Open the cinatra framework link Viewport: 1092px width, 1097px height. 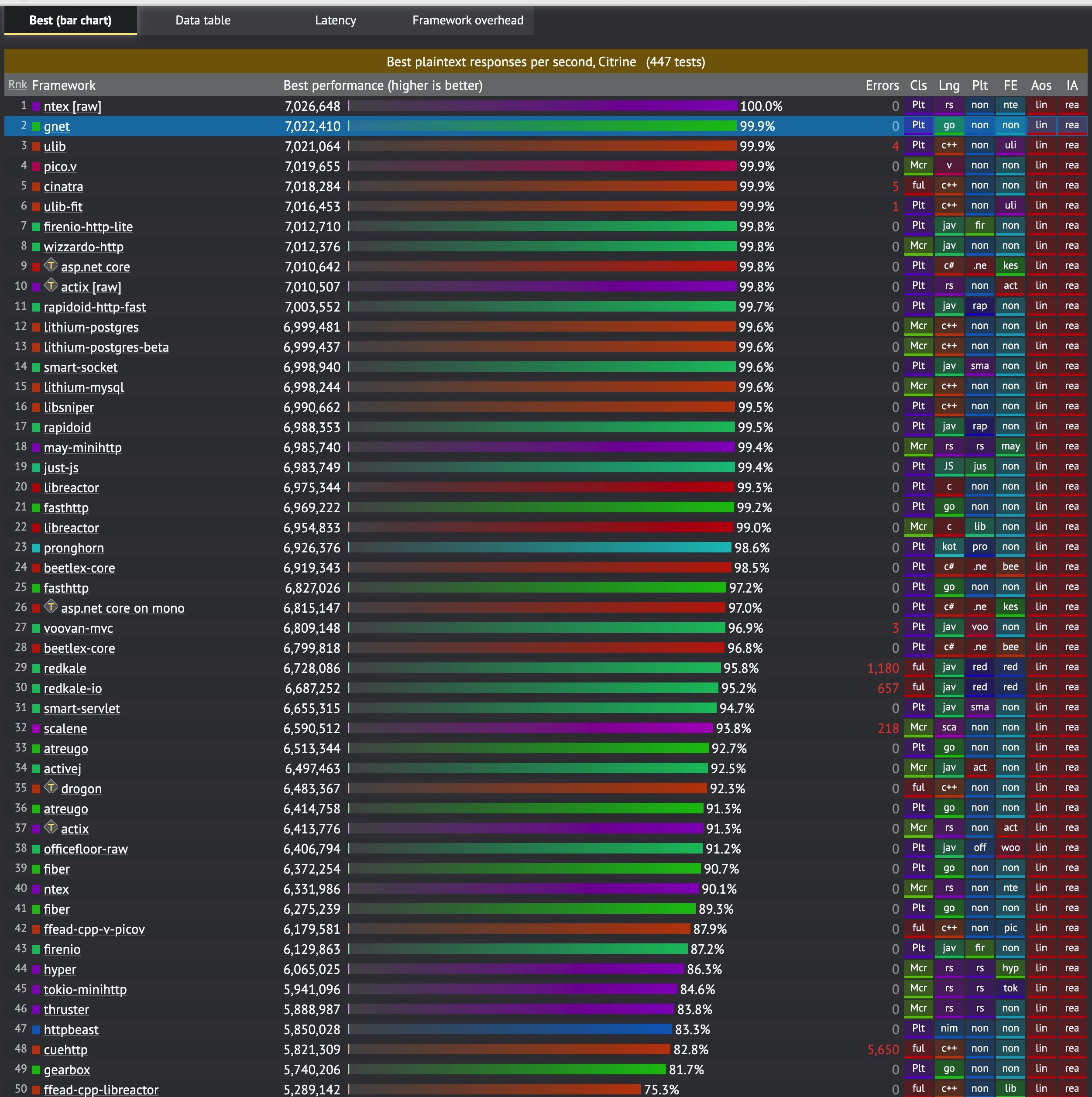click(x=63, y=187)
